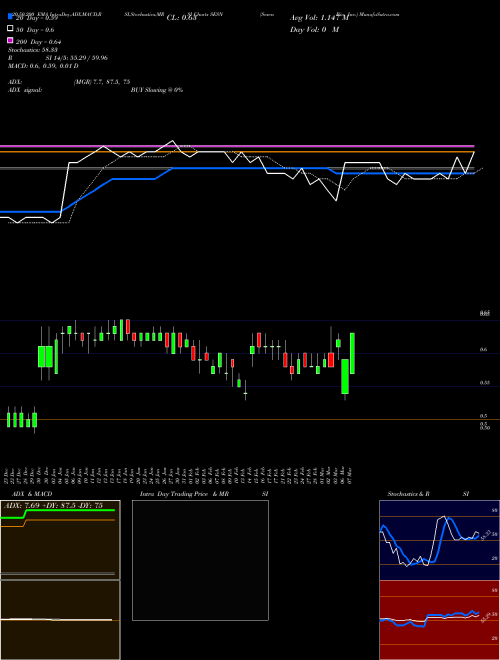Click the 'ADX & MACD' panel title
The image size is (500, 660).
tap(32, 494)
